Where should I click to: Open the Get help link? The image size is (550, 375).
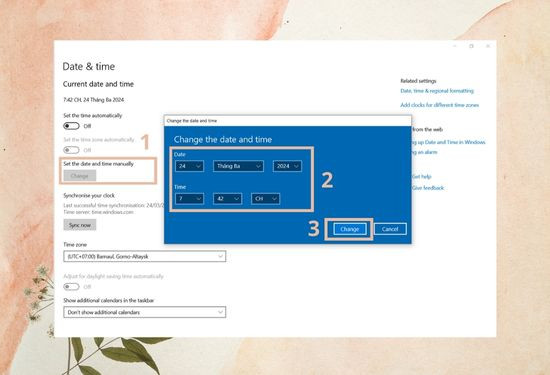(x=422, y=176)
